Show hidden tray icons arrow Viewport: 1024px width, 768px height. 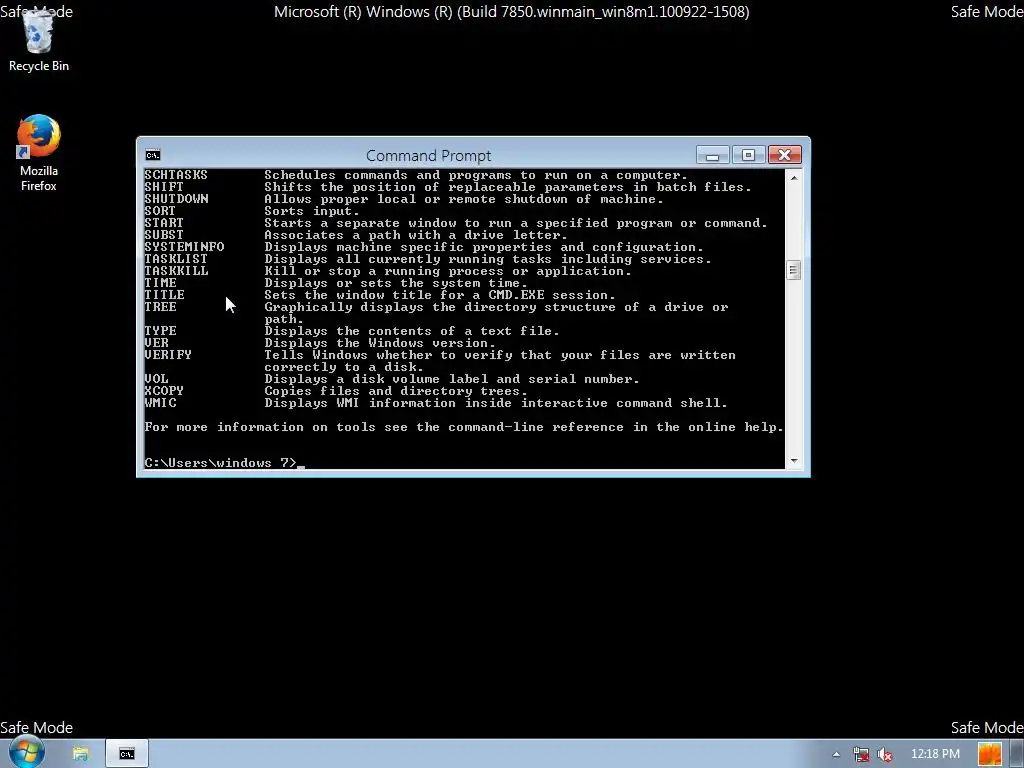(x=836, y=754)
